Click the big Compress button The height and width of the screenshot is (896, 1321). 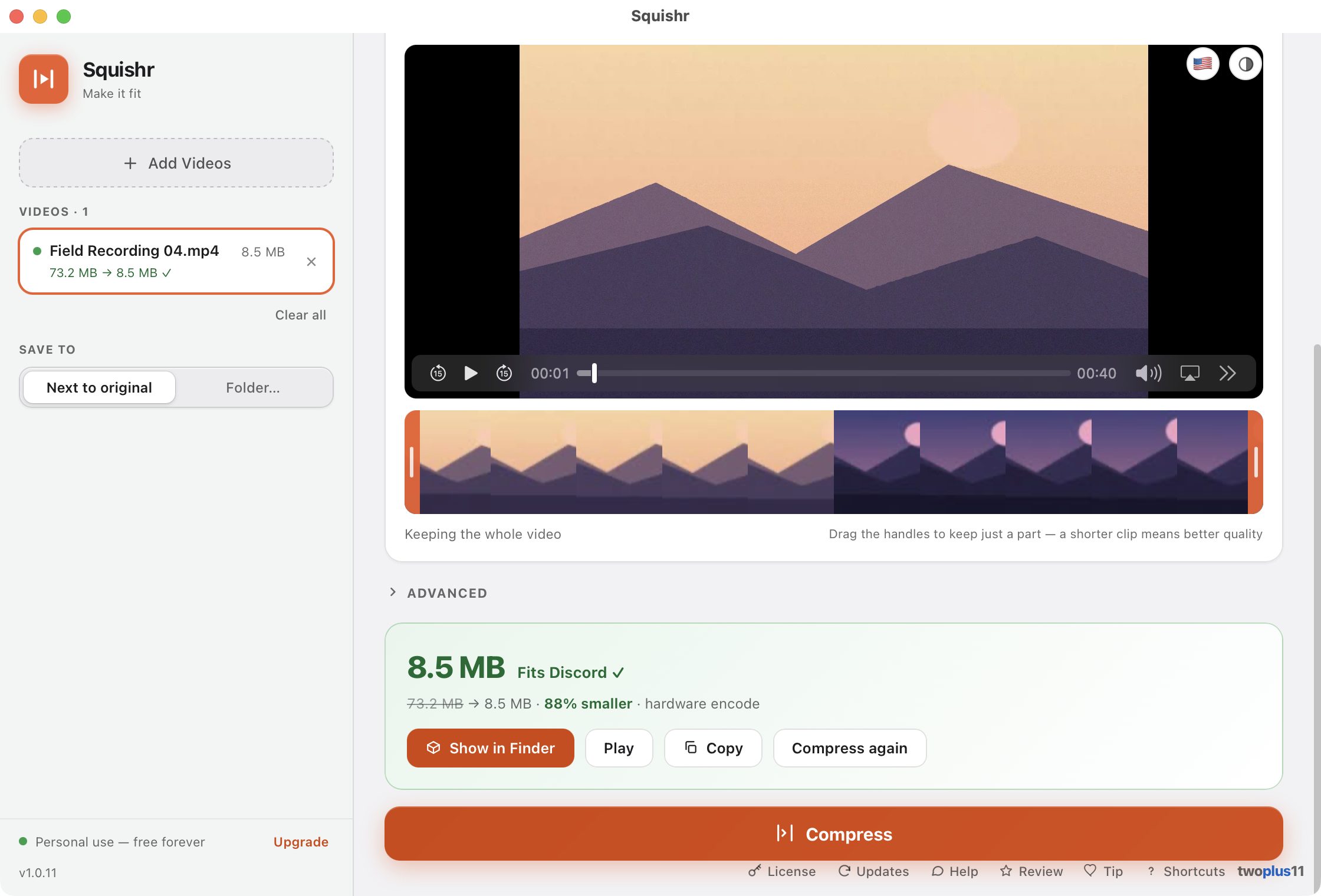tap(833, 834)
